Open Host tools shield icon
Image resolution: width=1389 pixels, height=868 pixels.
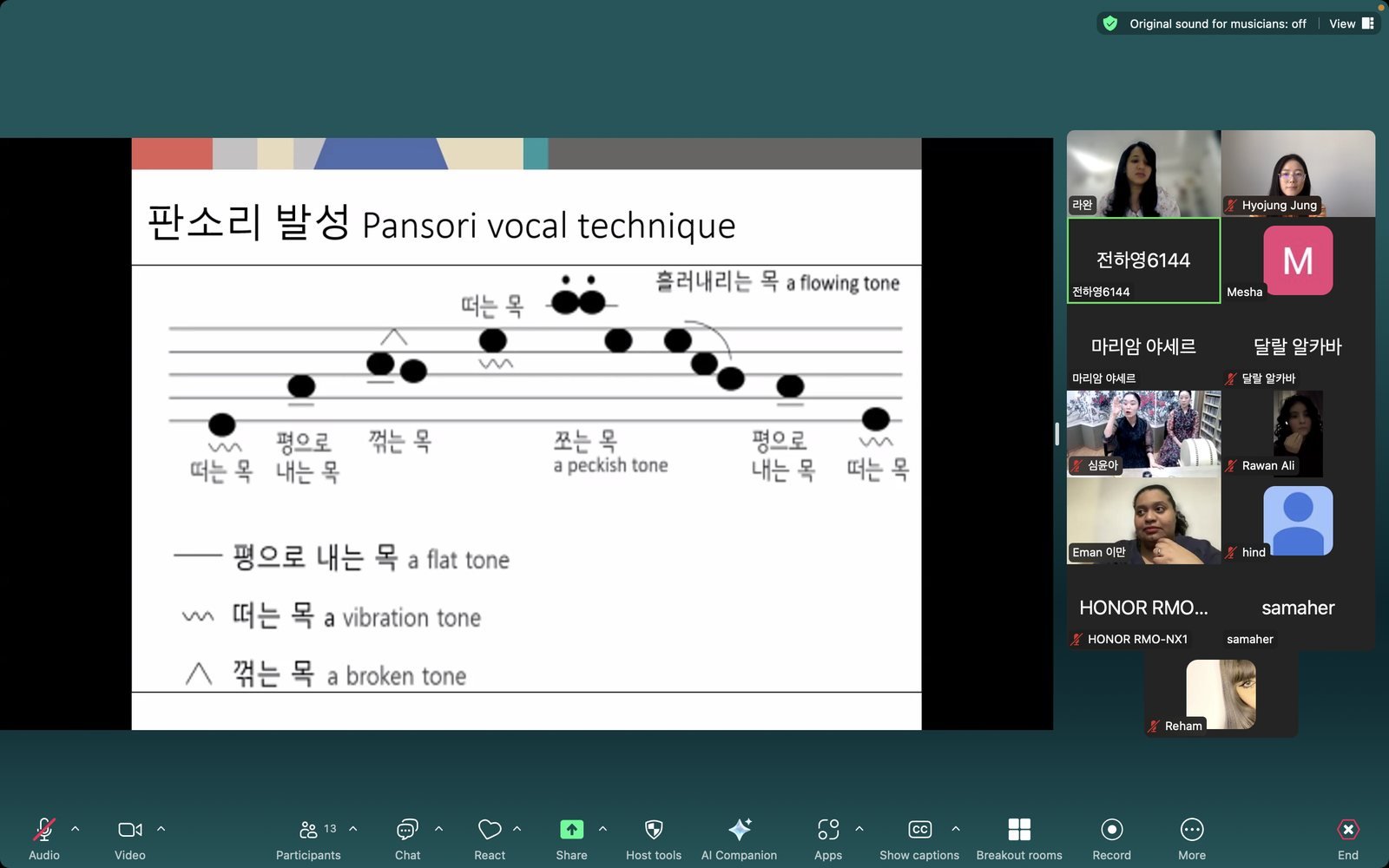(654, 830)
